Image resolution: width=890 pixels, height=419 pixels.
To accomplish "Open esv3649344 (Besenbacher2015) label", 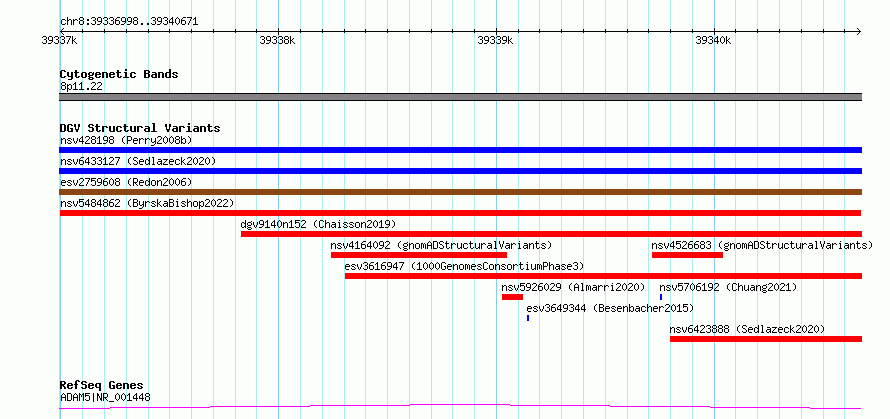I will point(610,308).
